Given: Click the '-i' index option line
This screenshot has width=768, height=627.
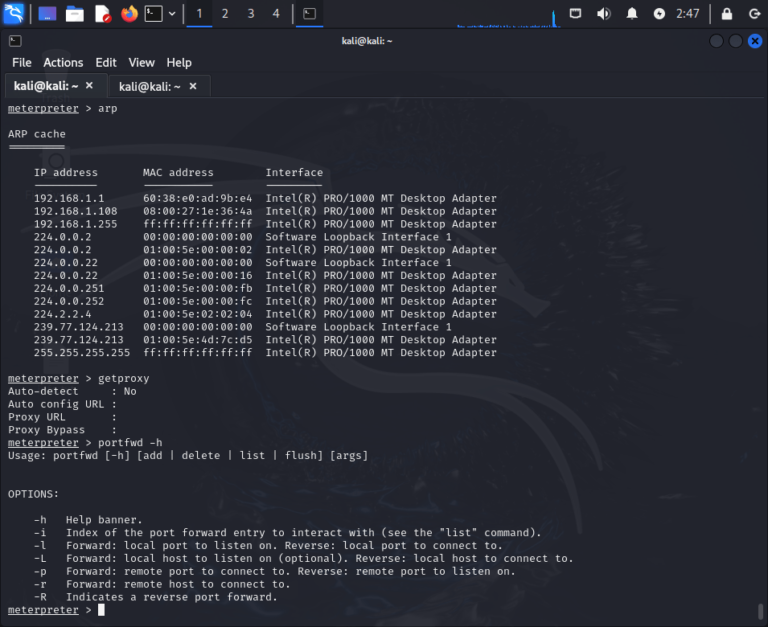Looking at the screenshot, I should pyautogui.click(x=288, y=533).
